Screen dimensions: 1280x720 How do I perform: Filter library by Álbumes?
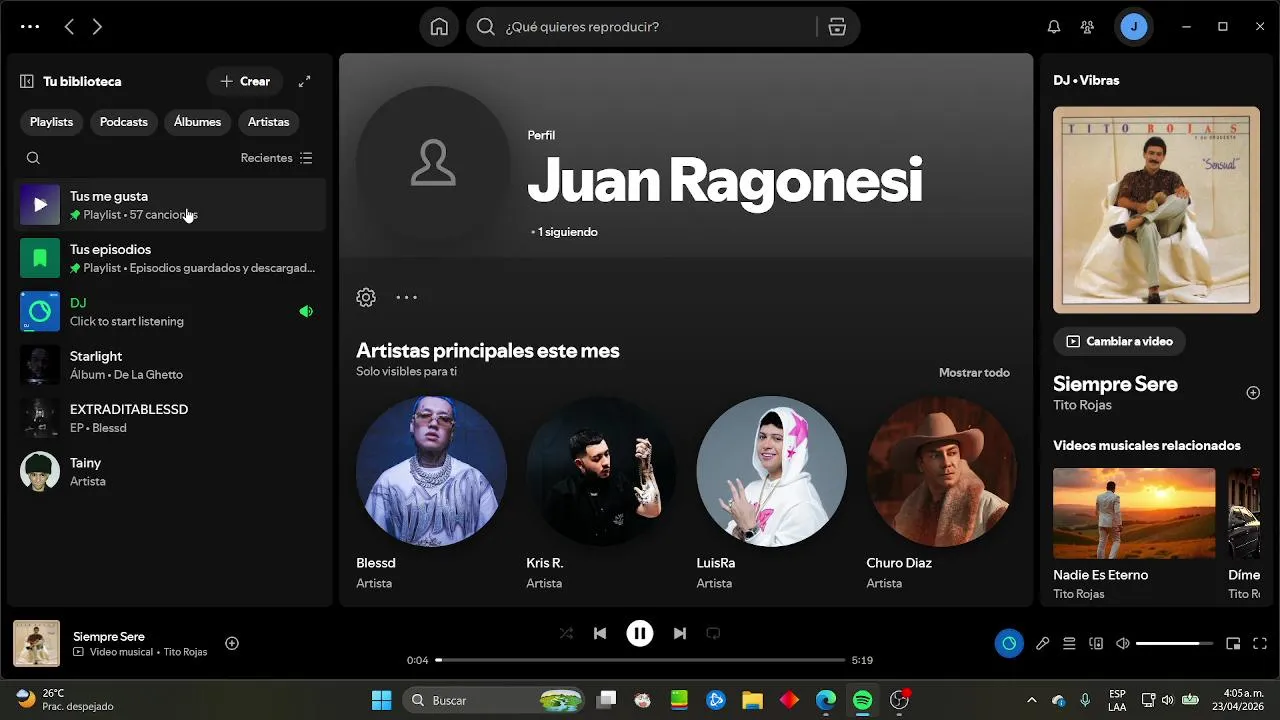click(197, 122)
